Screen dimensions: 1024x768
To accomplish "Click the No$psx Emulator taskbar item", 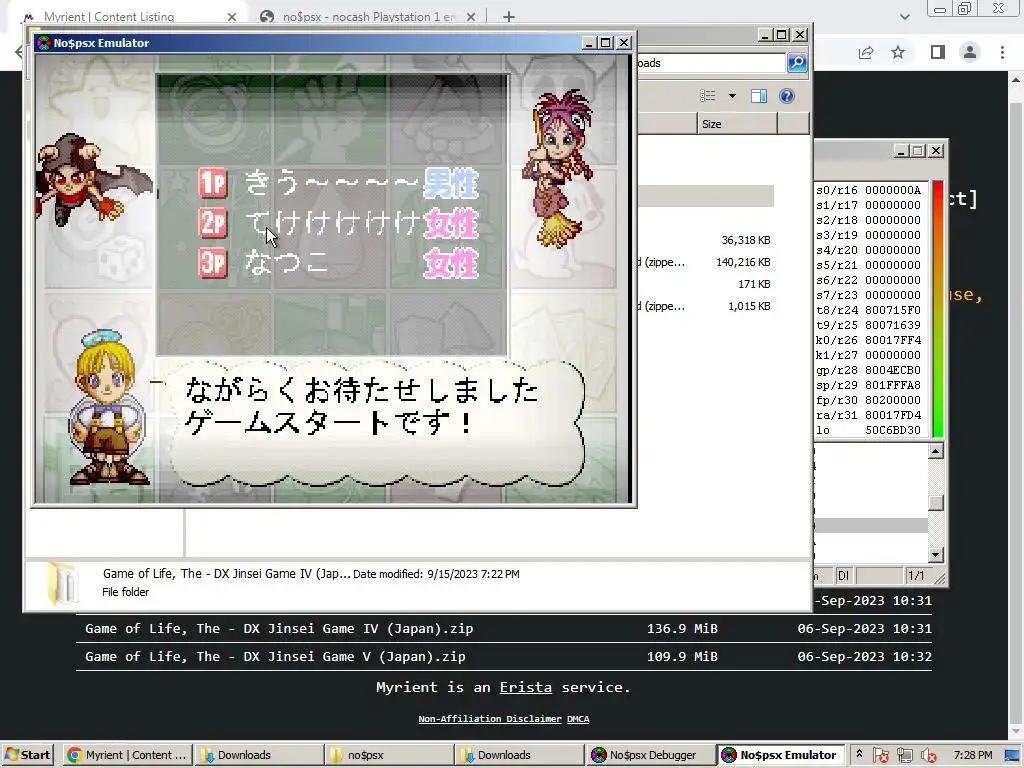I will (x=780, y=755).
